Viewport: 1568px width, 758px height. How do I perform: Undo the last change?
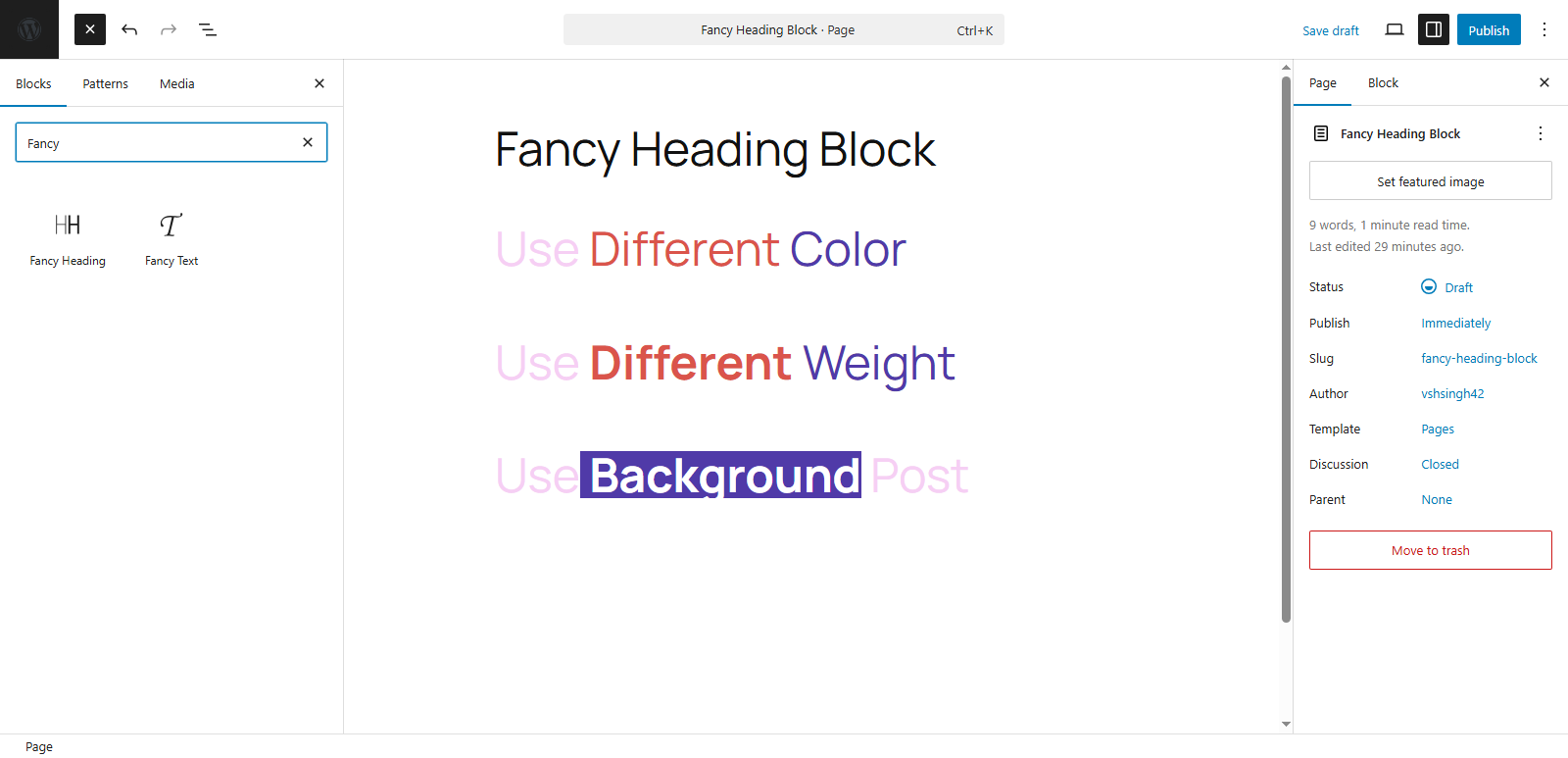coord(129,29)
